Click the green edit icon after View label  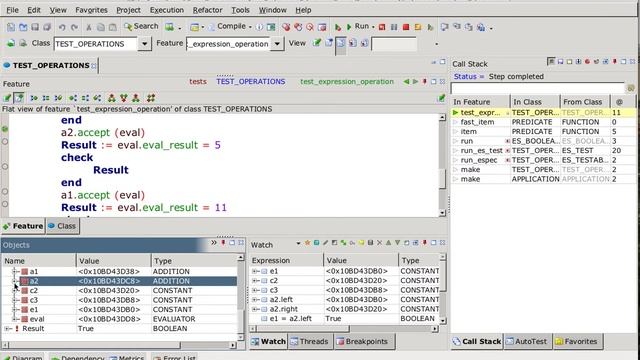click(317, 42)
